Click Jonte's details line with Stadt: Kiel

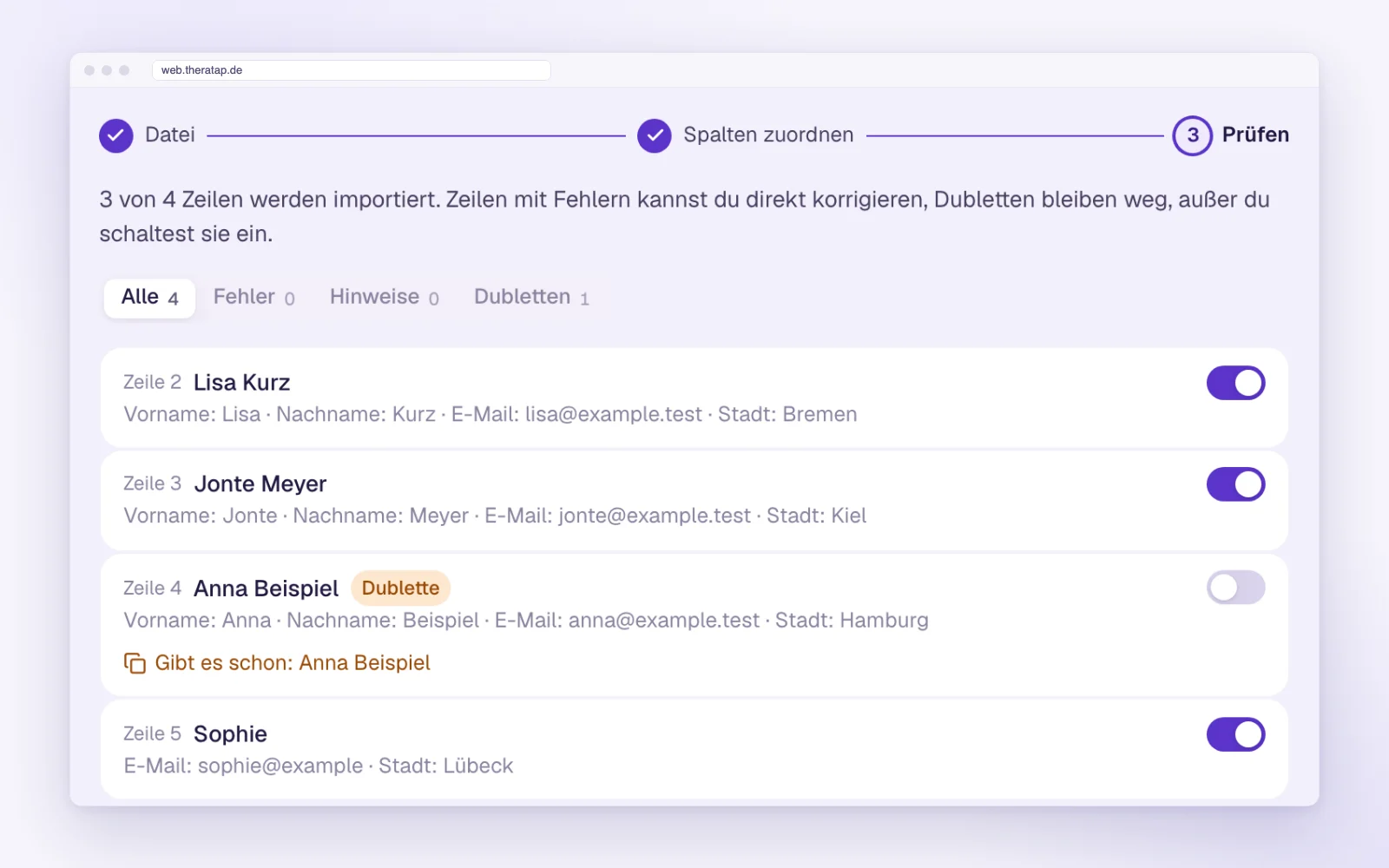(495, 516)
